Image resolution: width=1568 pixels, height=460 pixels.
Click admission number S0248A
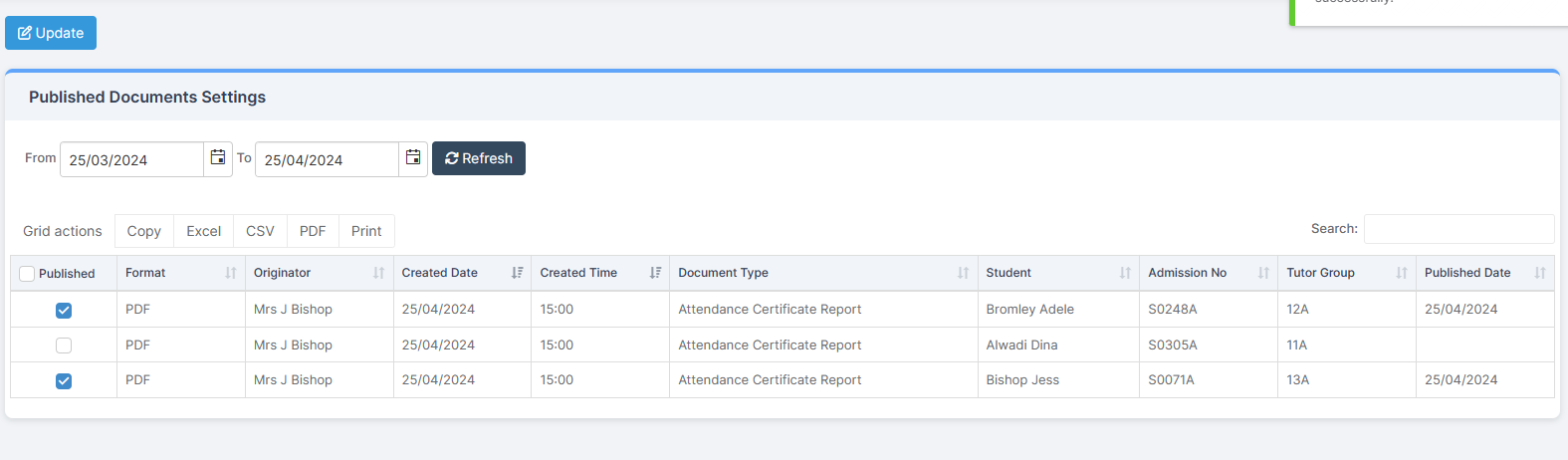[1173, 310]
